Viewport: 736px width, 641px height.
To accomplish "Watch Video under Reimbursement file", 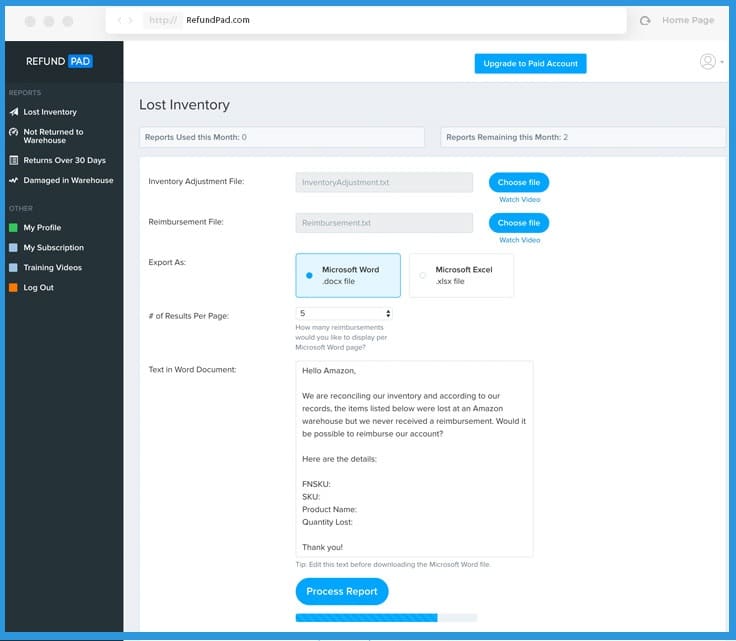I will (520, 240).
